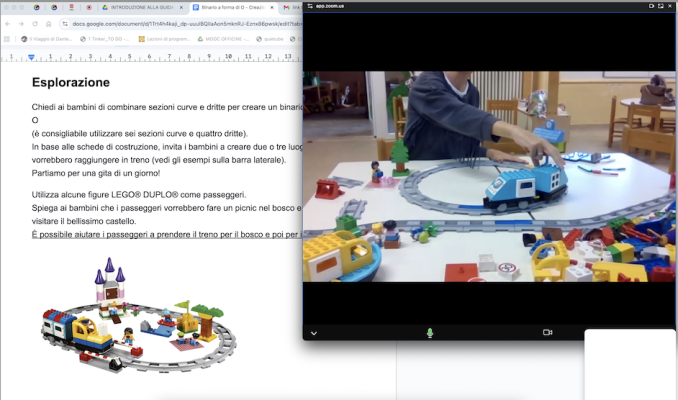Toggle the Zoom camera video button

547,332
